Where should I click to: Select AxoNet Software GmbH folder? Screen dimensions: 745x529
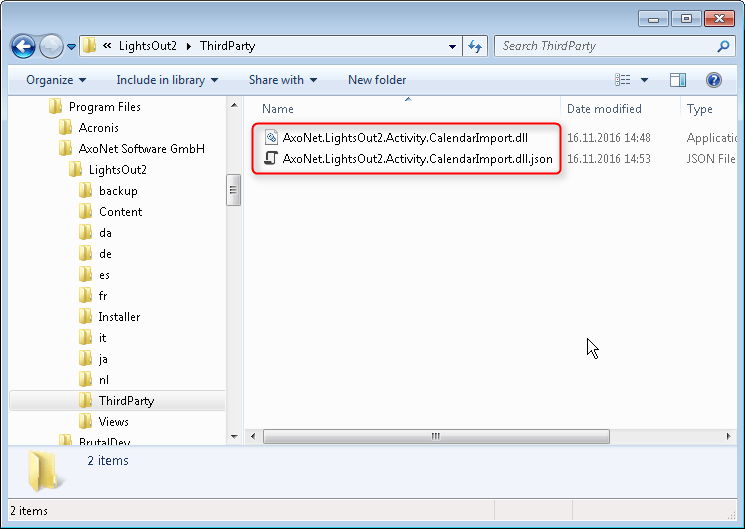(x=142, y=149)
